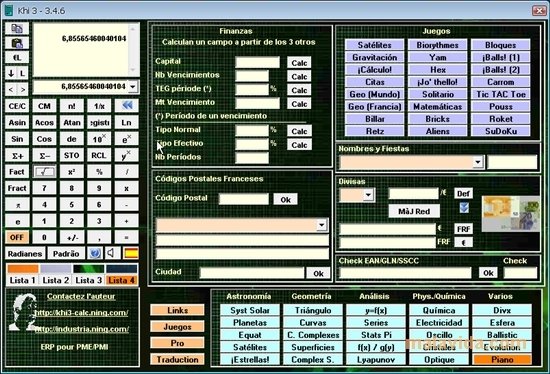Click the author portrait image

coord(24,312)
